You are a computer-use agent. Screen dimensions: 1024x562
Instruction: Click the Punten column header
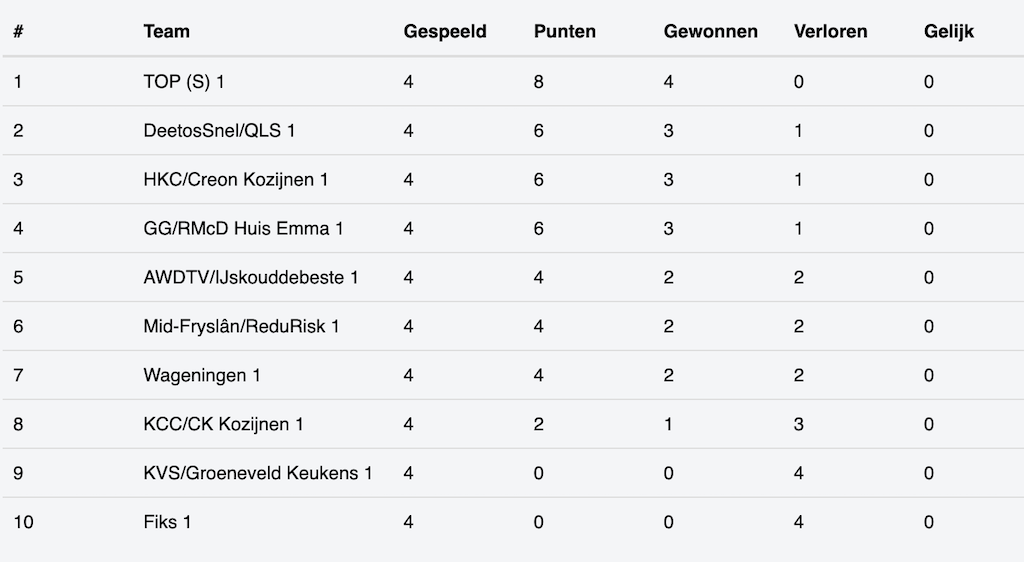pyautogui.click(x=565, y=31)
